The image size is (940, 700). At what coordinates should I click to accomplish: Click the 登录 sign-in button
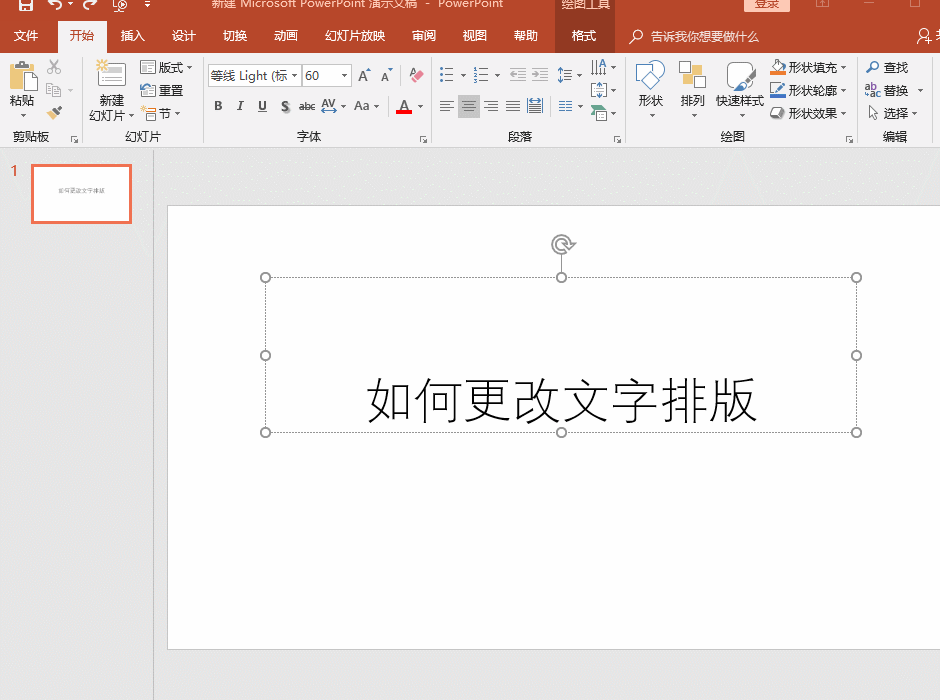pyautogui.click(x=766, y=4)
